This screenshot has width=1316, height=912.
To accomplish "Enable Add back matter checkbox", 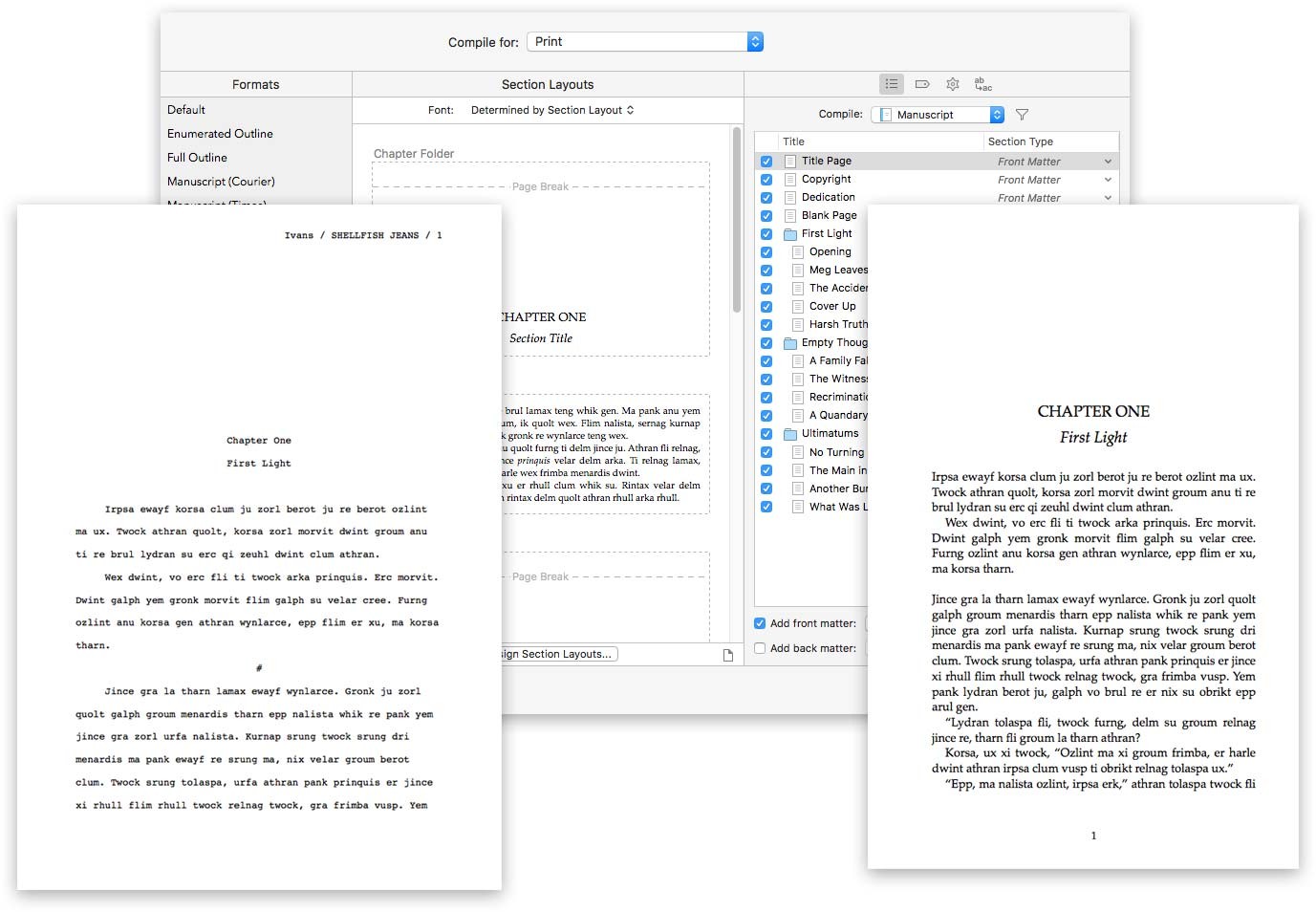I will tap(760, 648).
